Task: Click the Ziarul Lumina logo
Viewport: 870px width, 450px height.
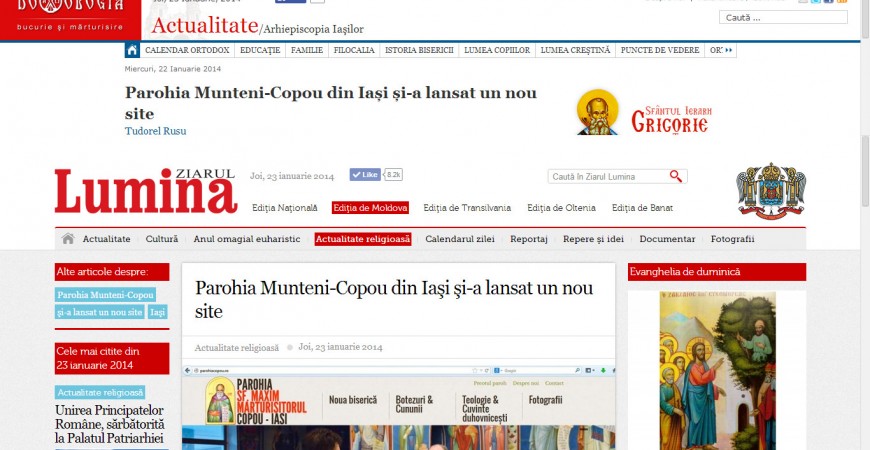Action: [145, 191]
